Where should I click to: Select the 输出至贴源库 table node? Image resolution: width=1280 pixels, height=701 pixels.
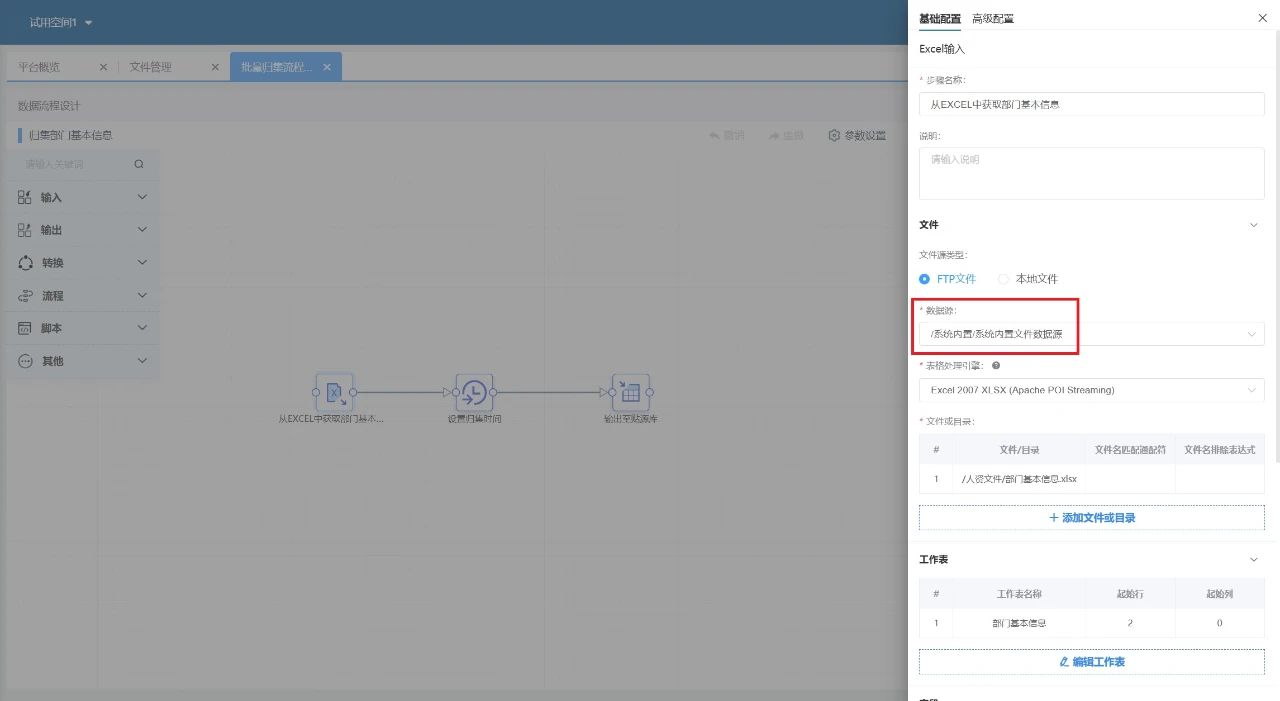click(630, 392)
